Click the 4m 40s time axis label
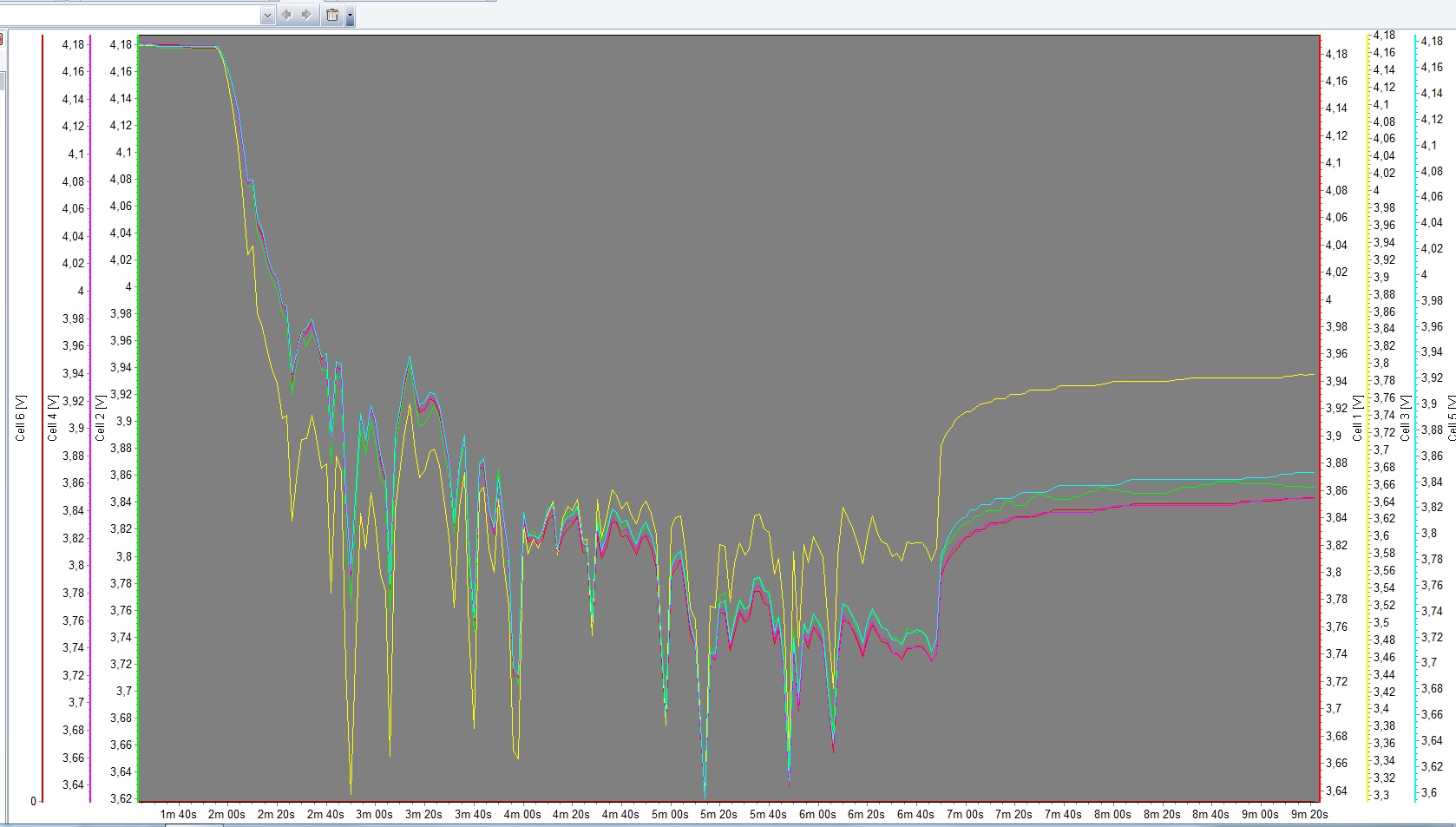 (620, 814)
